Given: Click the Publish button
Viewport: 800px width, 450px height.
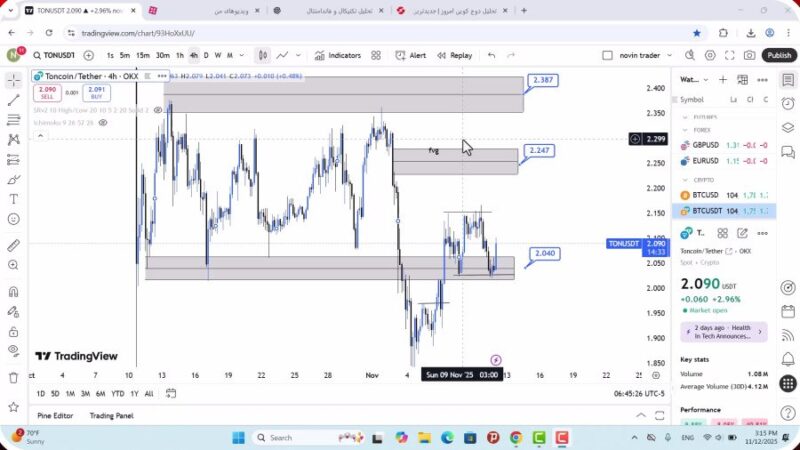Looking at the screenshot, I should [779, 56].
